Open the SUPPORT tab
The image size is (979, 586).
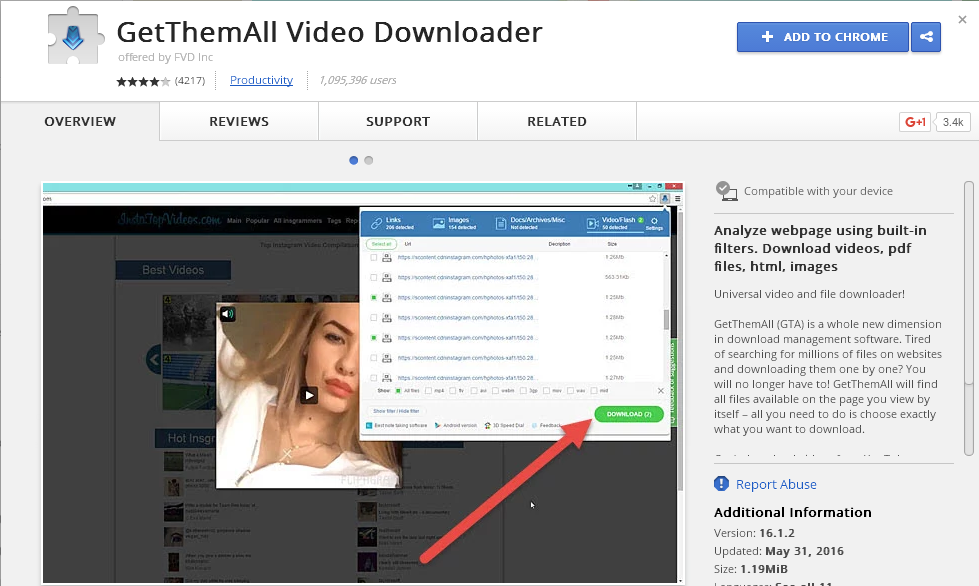point(398,122)
